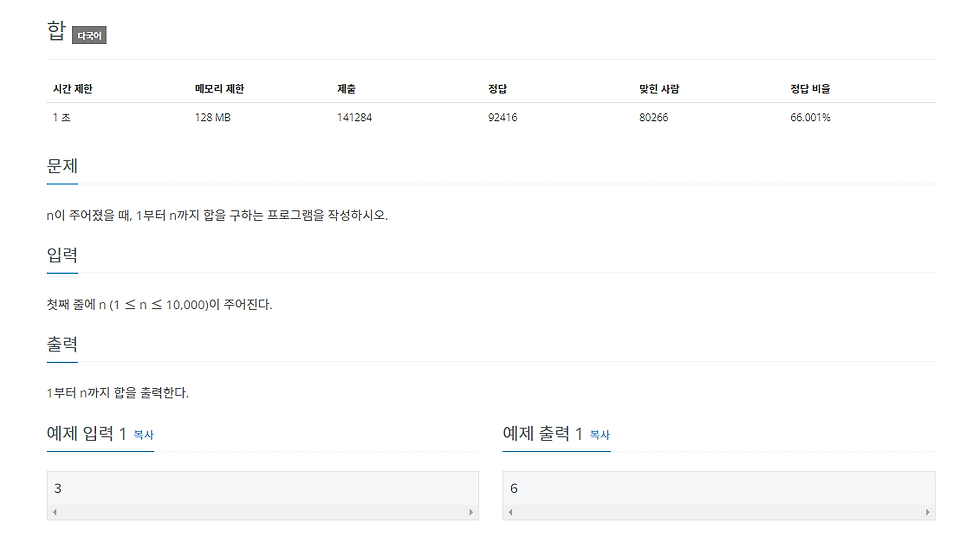960x536 pixels.
Task: Click the 메모리 제한 column header
Action: [219, 89]
